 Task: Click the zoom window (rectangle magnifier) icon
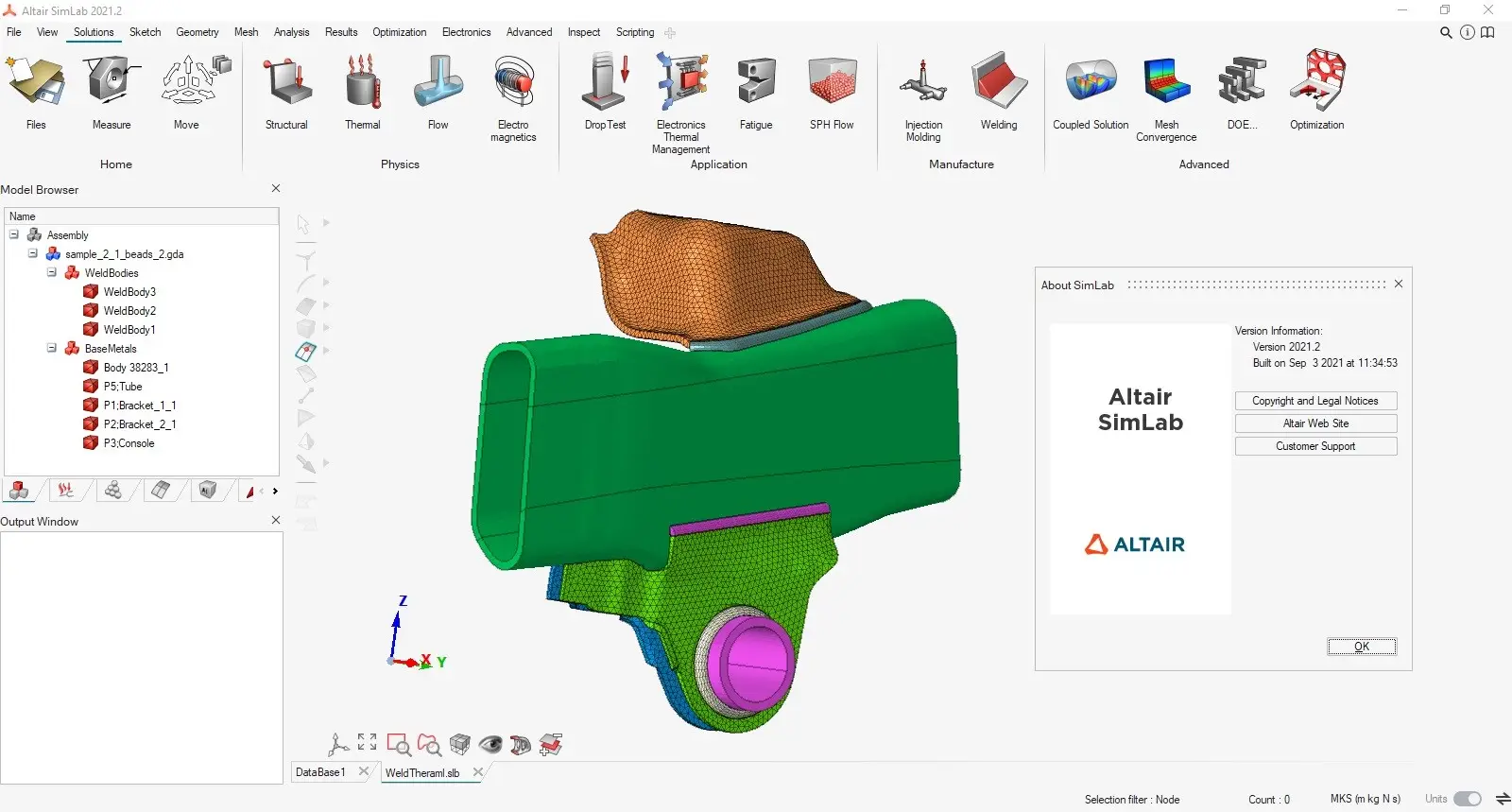point(399,745)
